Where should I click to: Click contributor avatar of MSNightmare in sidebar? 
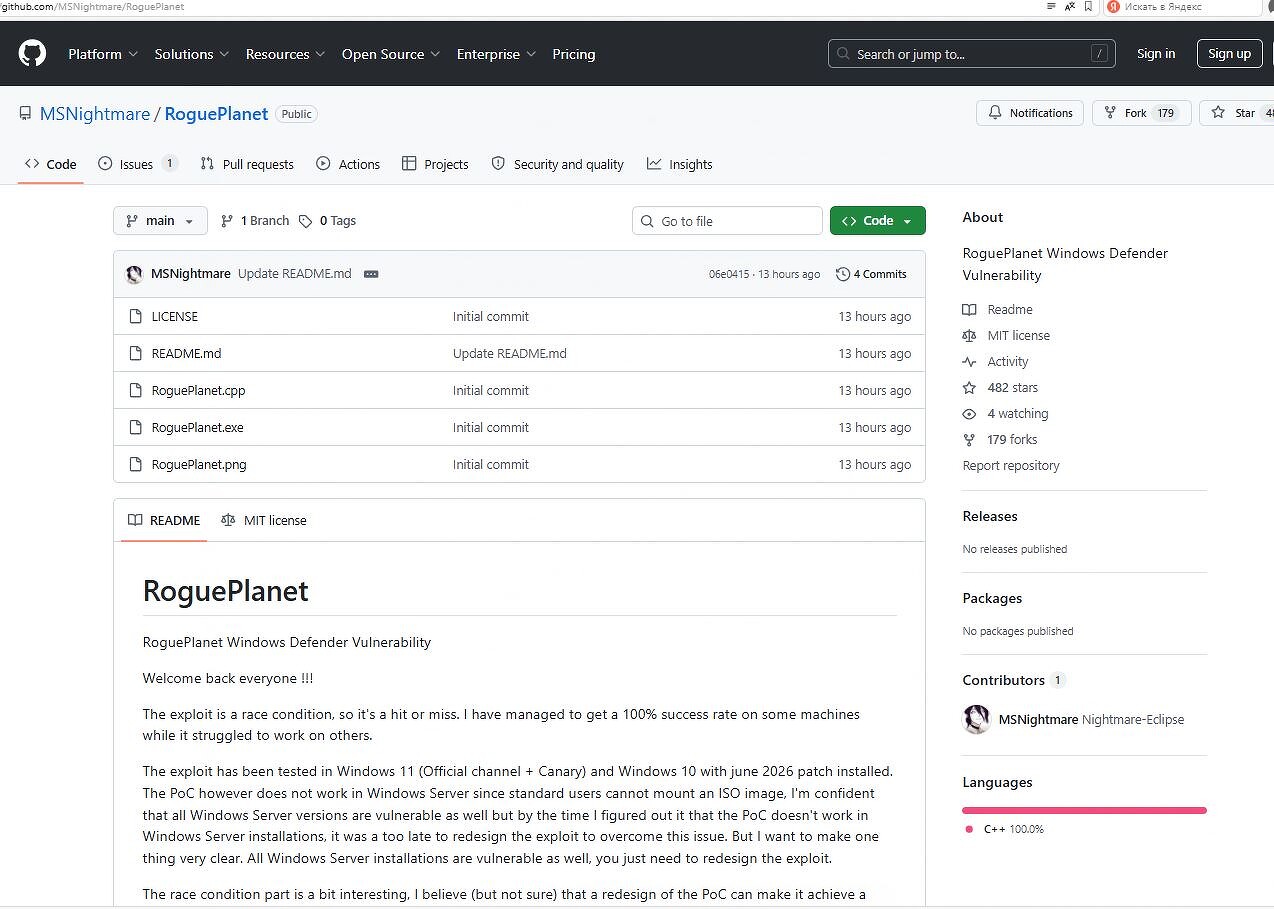click(x=976, y=719)
